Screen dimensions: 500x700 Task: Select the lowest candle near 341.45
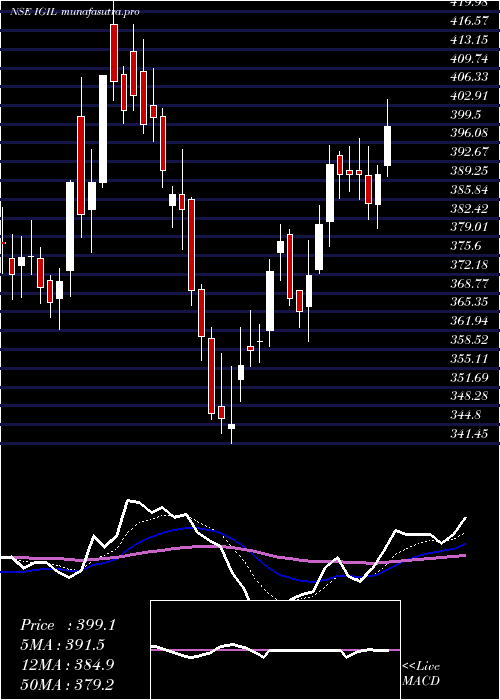pos(231,426)
